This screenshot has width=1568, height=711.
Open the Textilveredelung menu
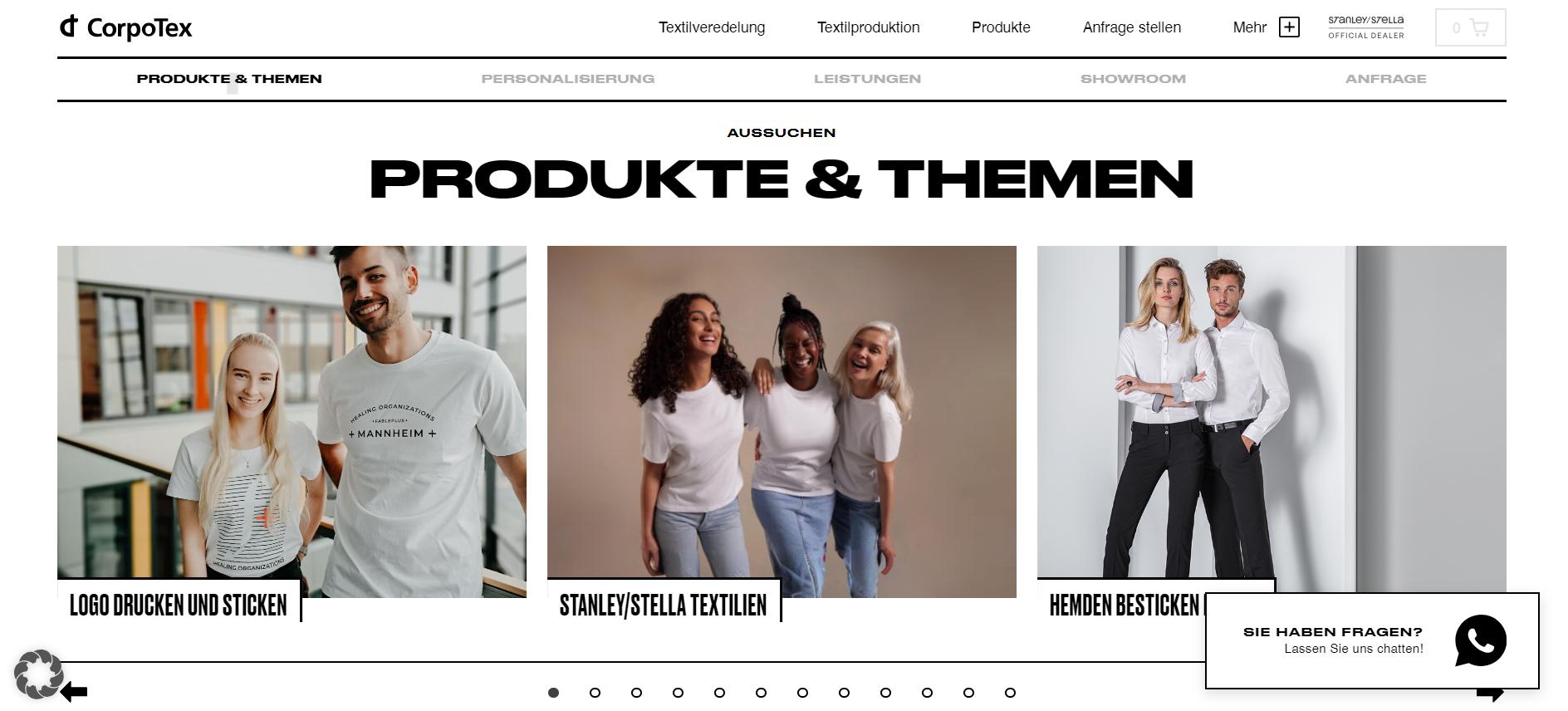[712, 27]
